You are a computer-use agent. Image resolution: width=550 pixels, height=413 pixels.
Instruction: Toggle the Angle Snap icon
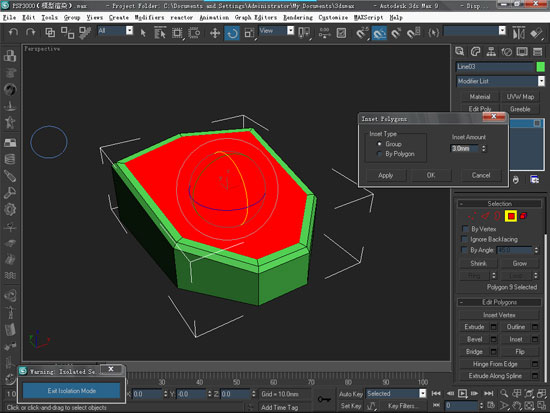click(379, 33)
